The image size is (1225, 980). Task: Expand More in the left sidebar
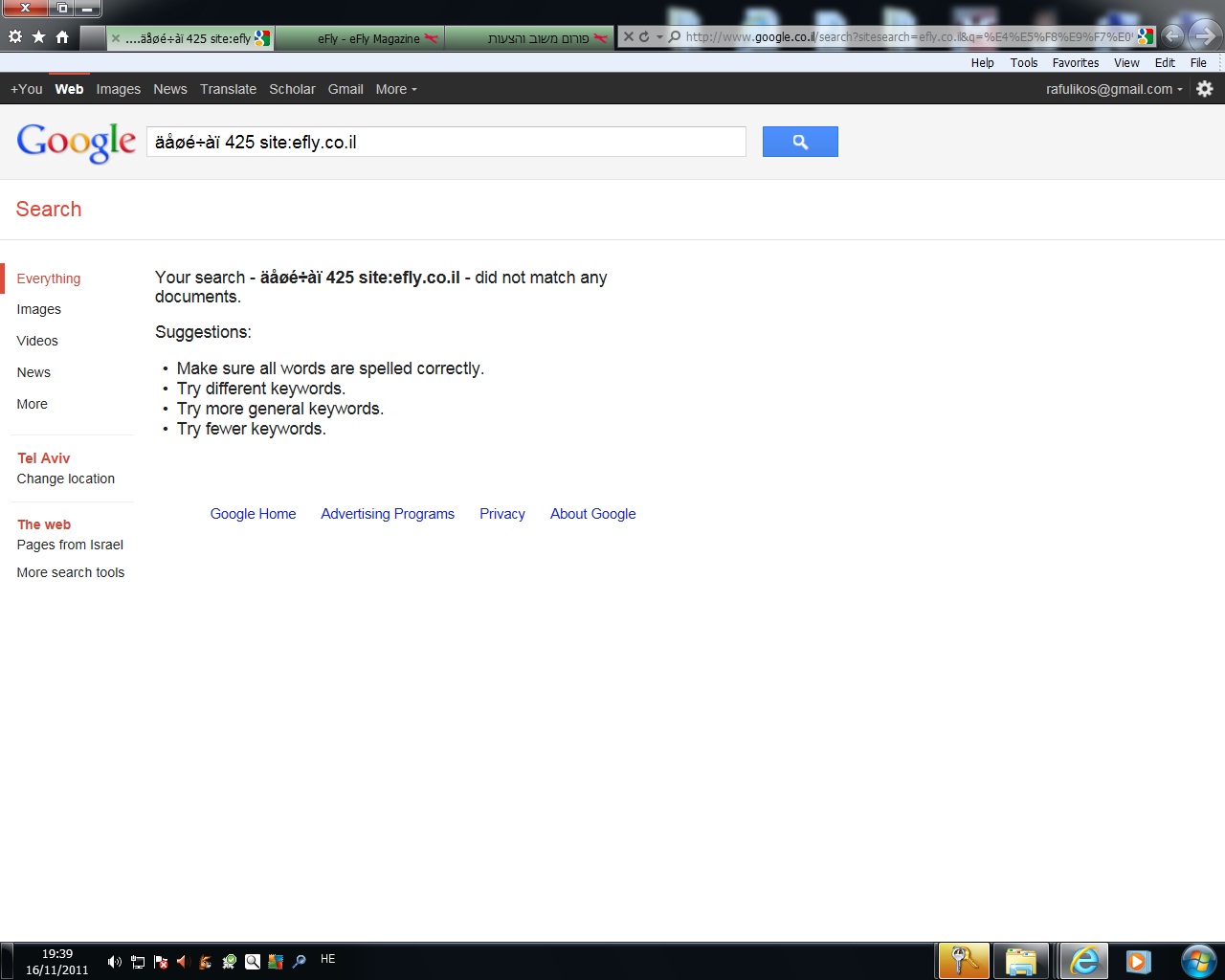click(32, 404)
